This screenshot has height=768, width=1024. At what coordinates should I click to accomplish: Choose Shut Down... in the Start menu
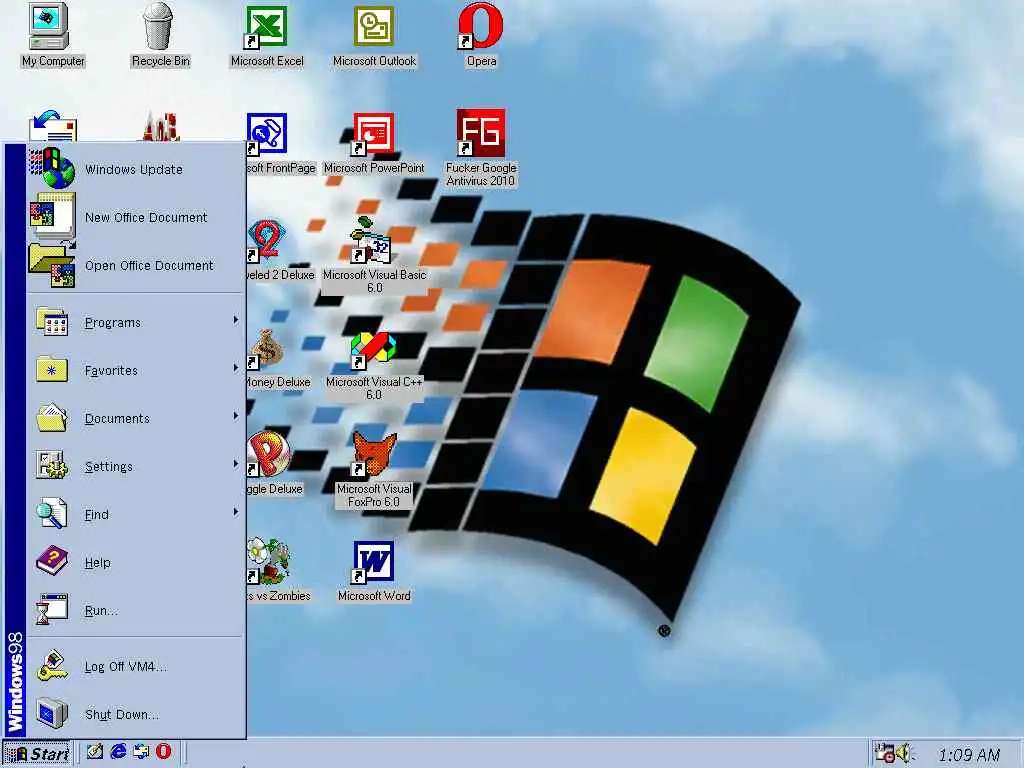(136, 714)
